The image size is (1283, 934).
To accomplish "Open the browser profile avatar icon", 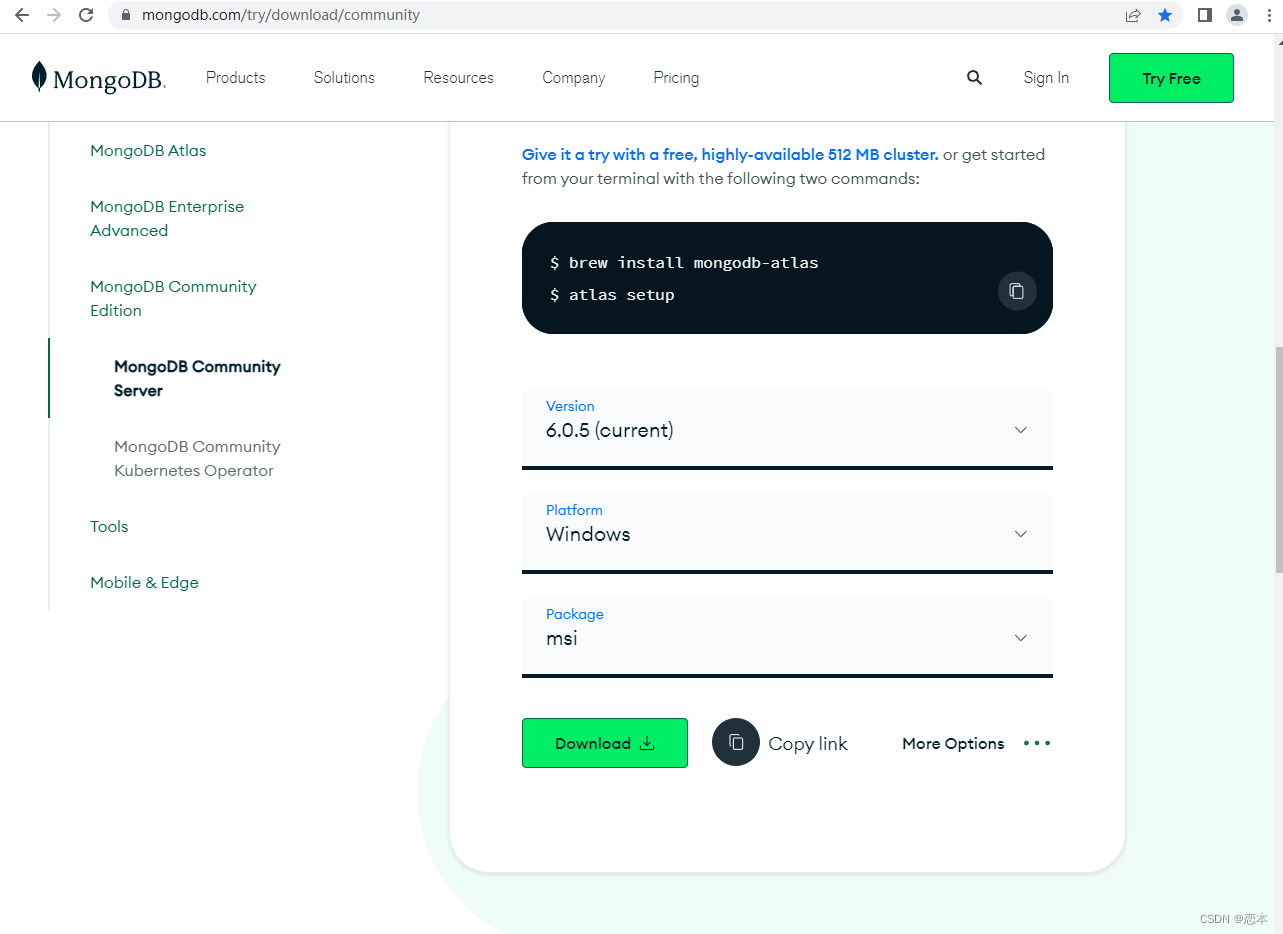I will click(x=1237, y=15).
